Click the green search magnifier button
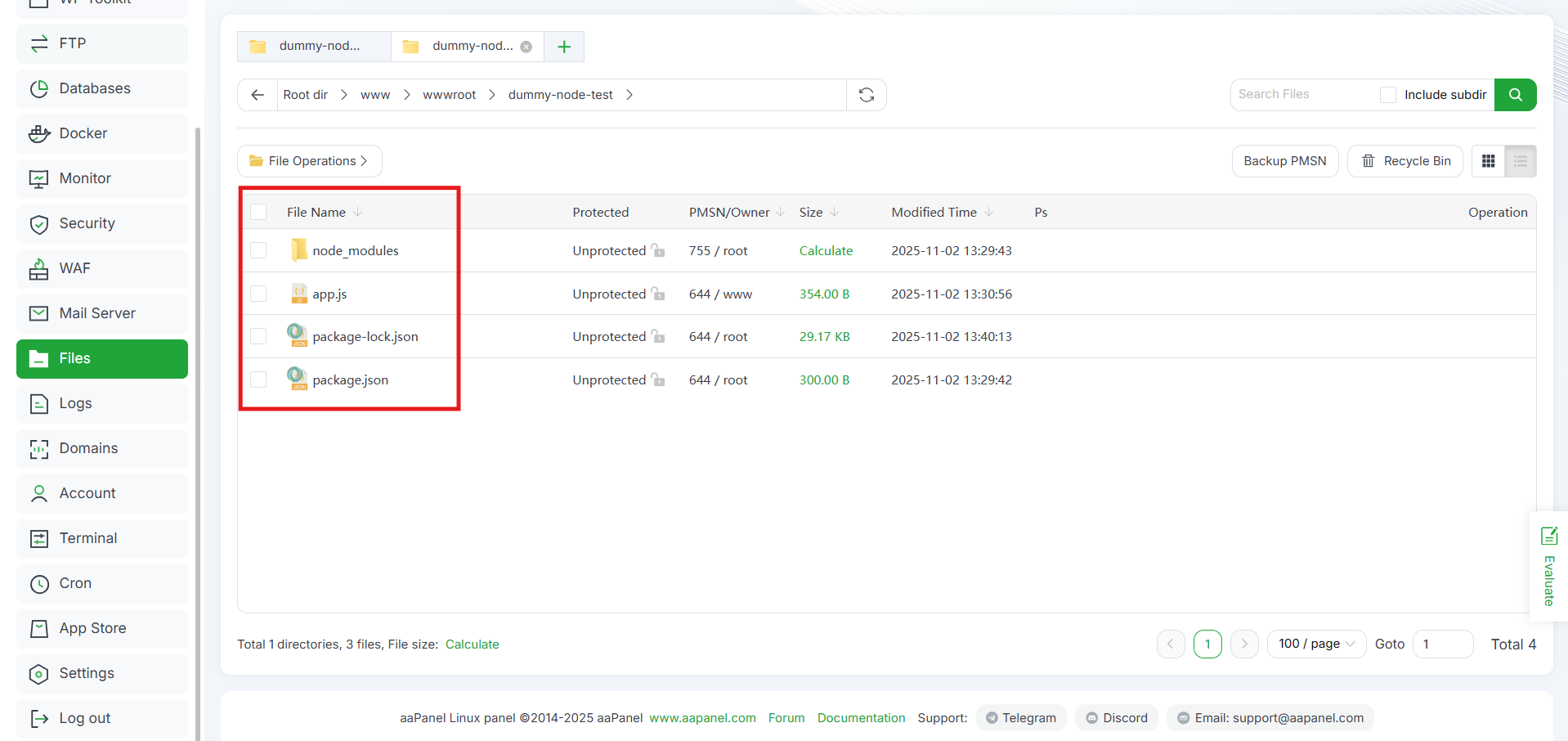Screen dimensions: 1568x741 point(1515,95)
